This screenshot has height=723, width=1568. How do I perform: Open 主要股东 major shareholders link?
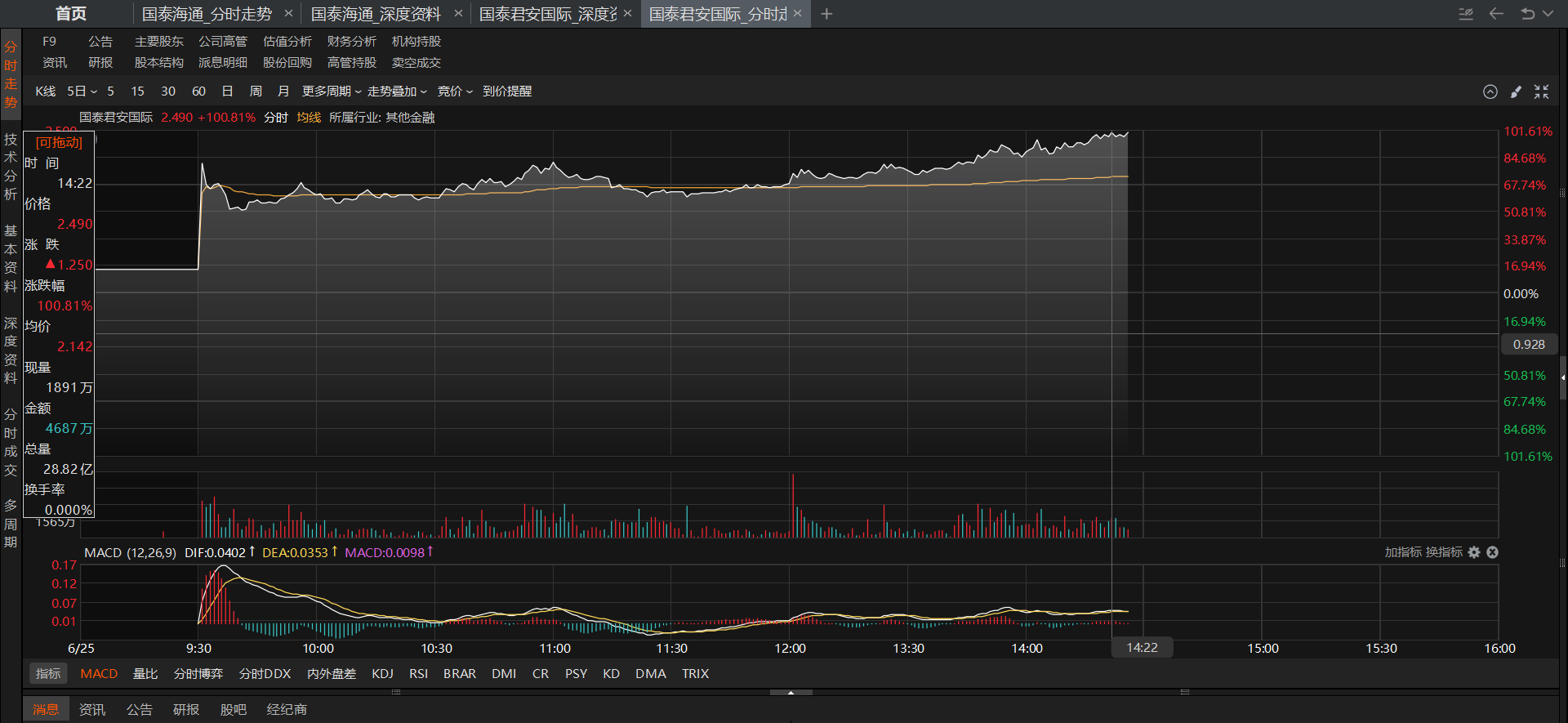tap(159, 42)
